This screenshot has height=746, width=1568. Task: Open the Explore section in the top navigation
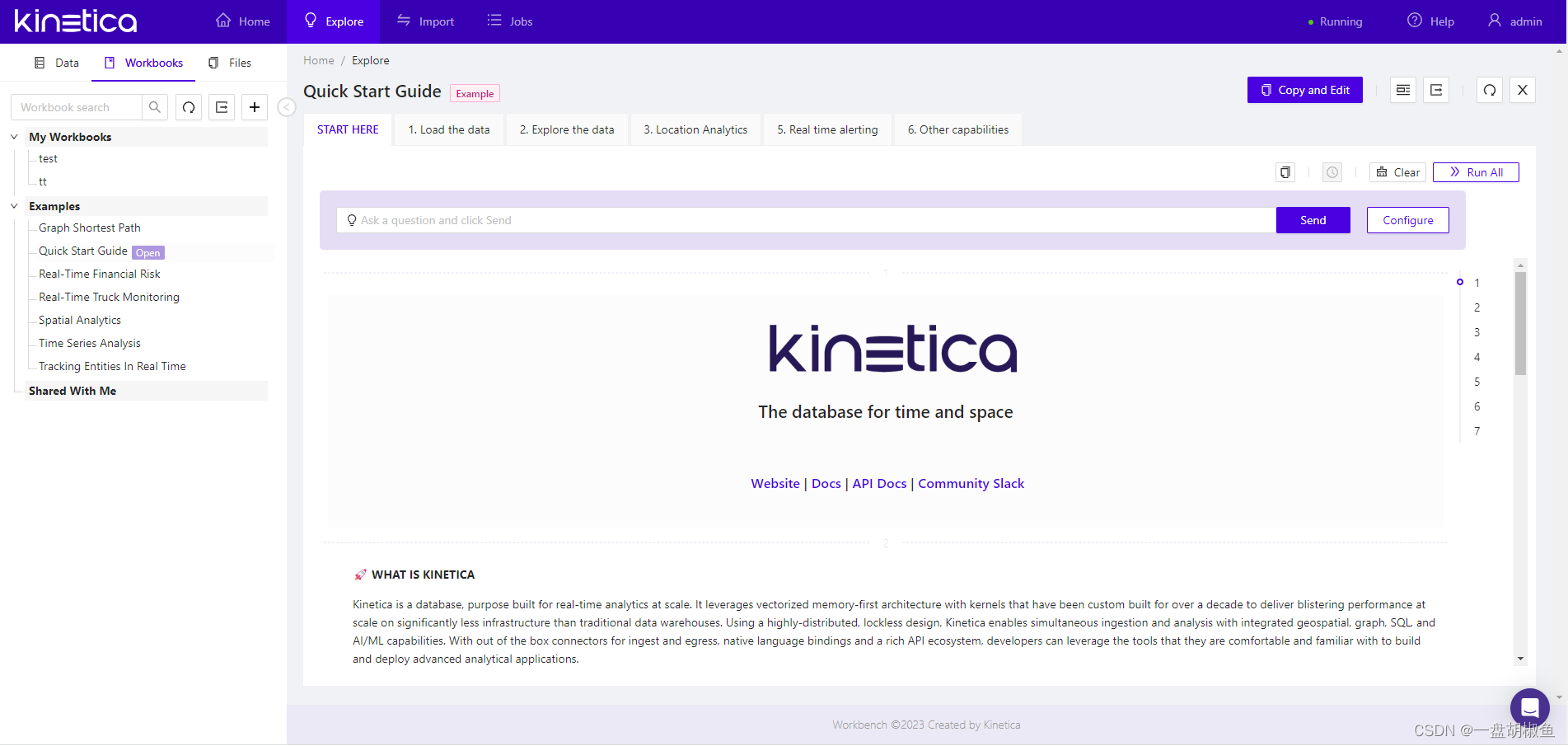(x=333, y=21)
